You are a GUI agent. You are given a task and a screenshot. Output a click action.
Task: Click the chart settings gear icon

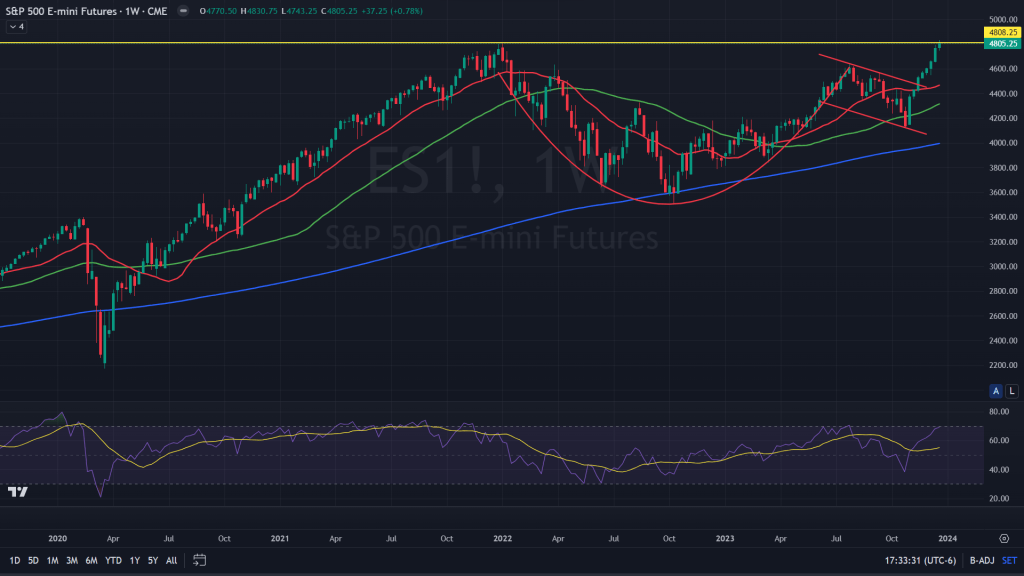tap(1004, 537)
